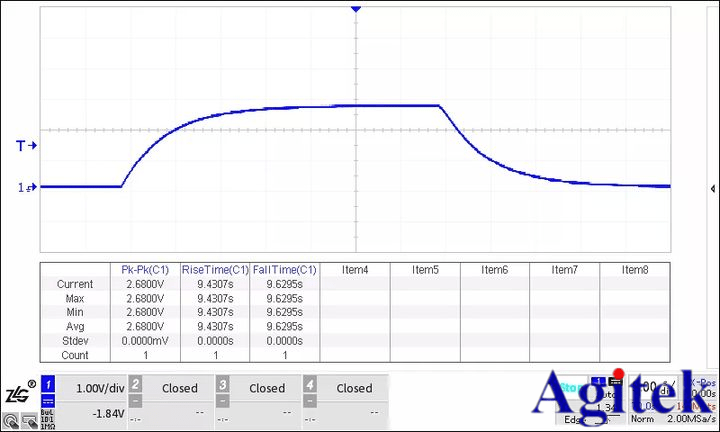Click the channel 1 DC coupling icon
Image resolution: width=720 pixels, height=432 pixels.
[x=47, y=401]
